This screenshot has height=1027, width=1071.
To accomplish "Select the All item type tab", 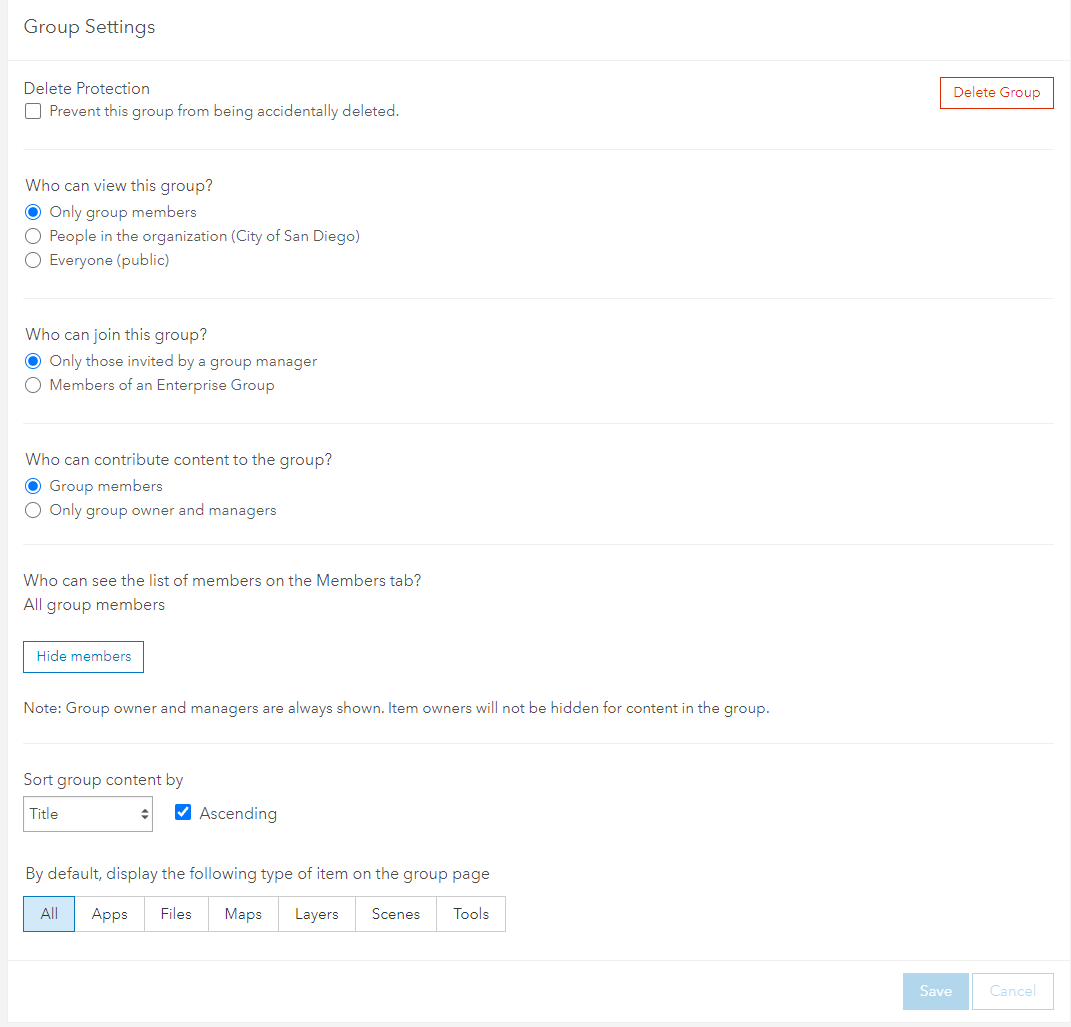I will click(x=49, y=914).
